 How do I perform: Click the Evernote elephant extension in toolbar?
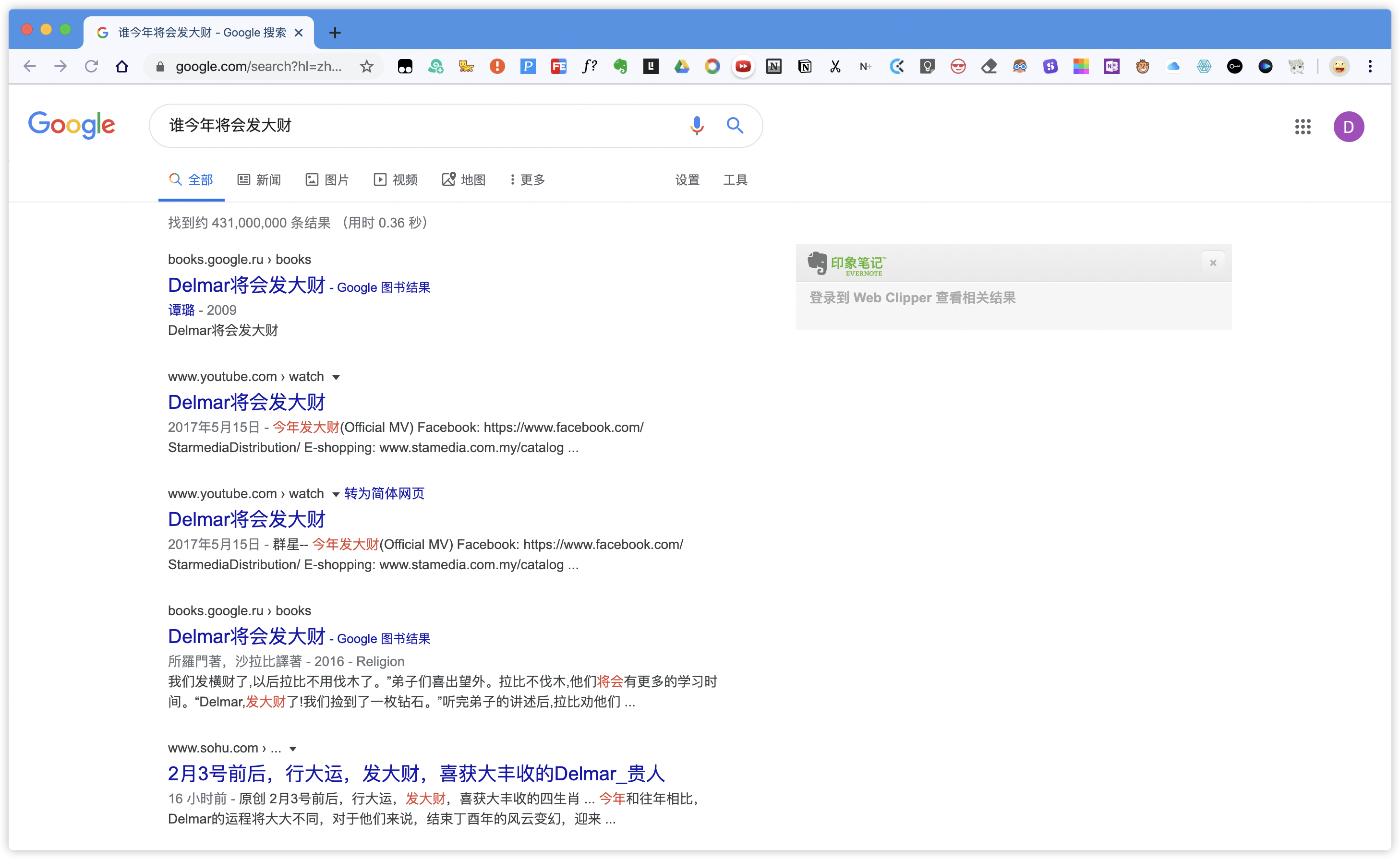620,67
